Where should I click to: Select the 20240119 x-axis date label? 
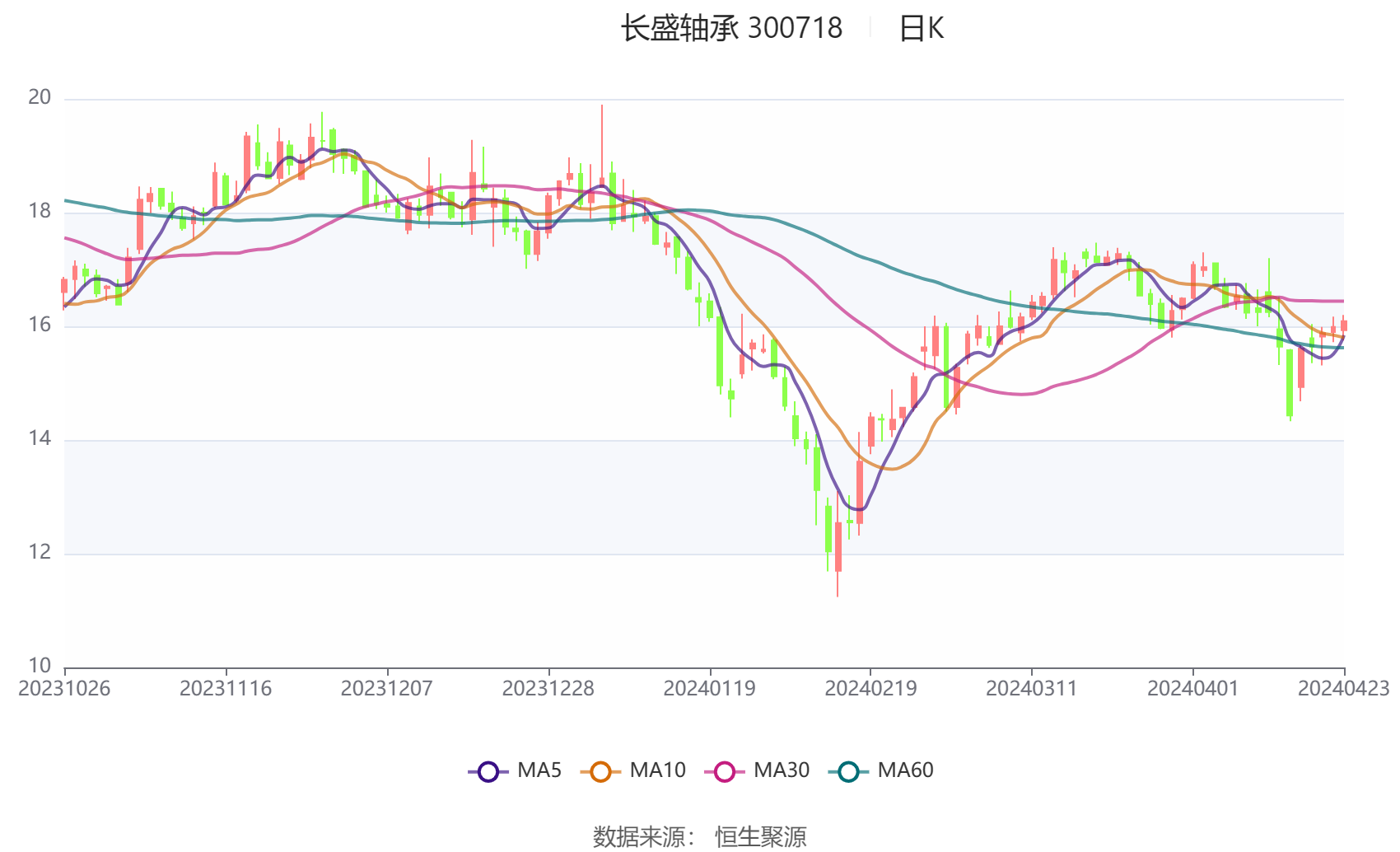pos(710,688)
